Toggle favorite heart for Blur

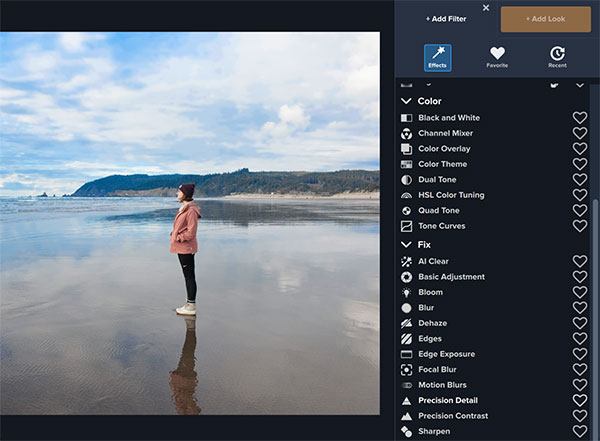click(x=580, y=308)
